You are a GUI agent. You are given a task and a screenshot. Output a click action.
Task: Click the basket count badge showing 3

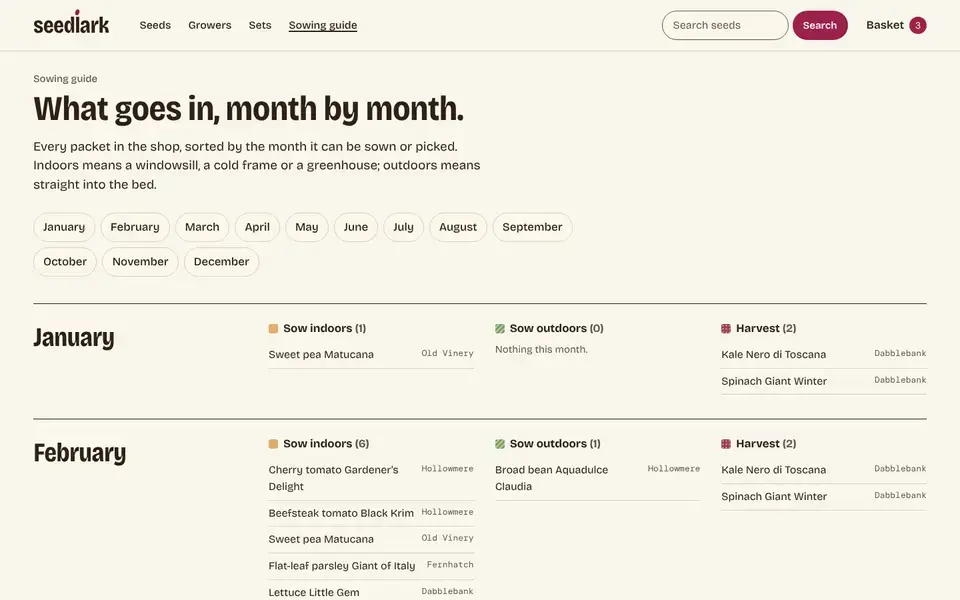click(x=917, y=25)
